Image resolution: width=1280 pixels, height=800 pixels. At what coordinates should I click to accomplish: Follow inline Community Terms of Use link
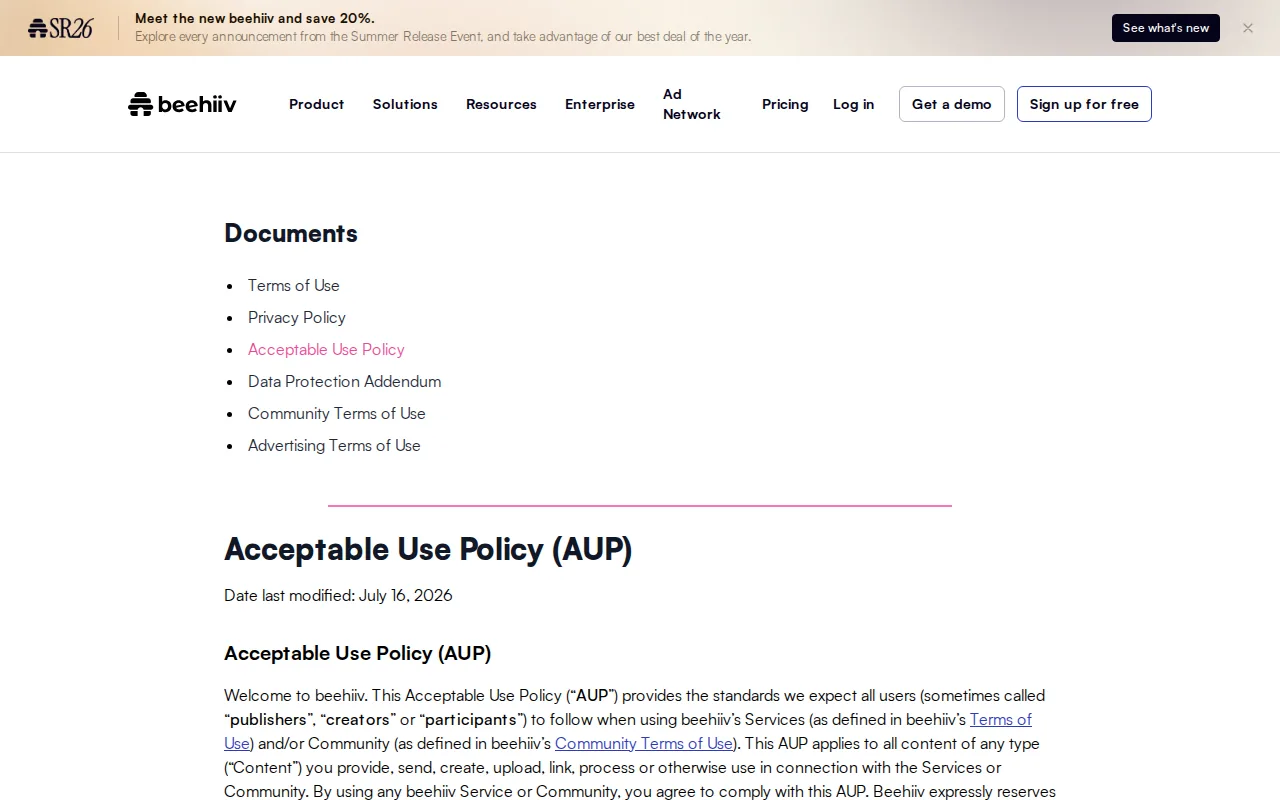point(644,743)
